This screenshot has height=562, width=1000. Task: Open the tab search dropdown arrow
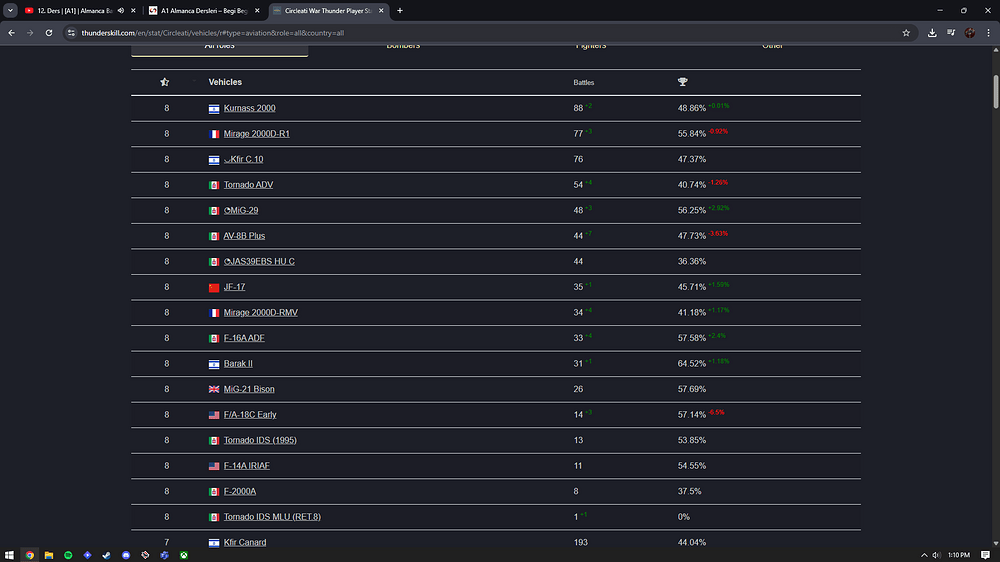pyautogui.click(x=10, y=11)
